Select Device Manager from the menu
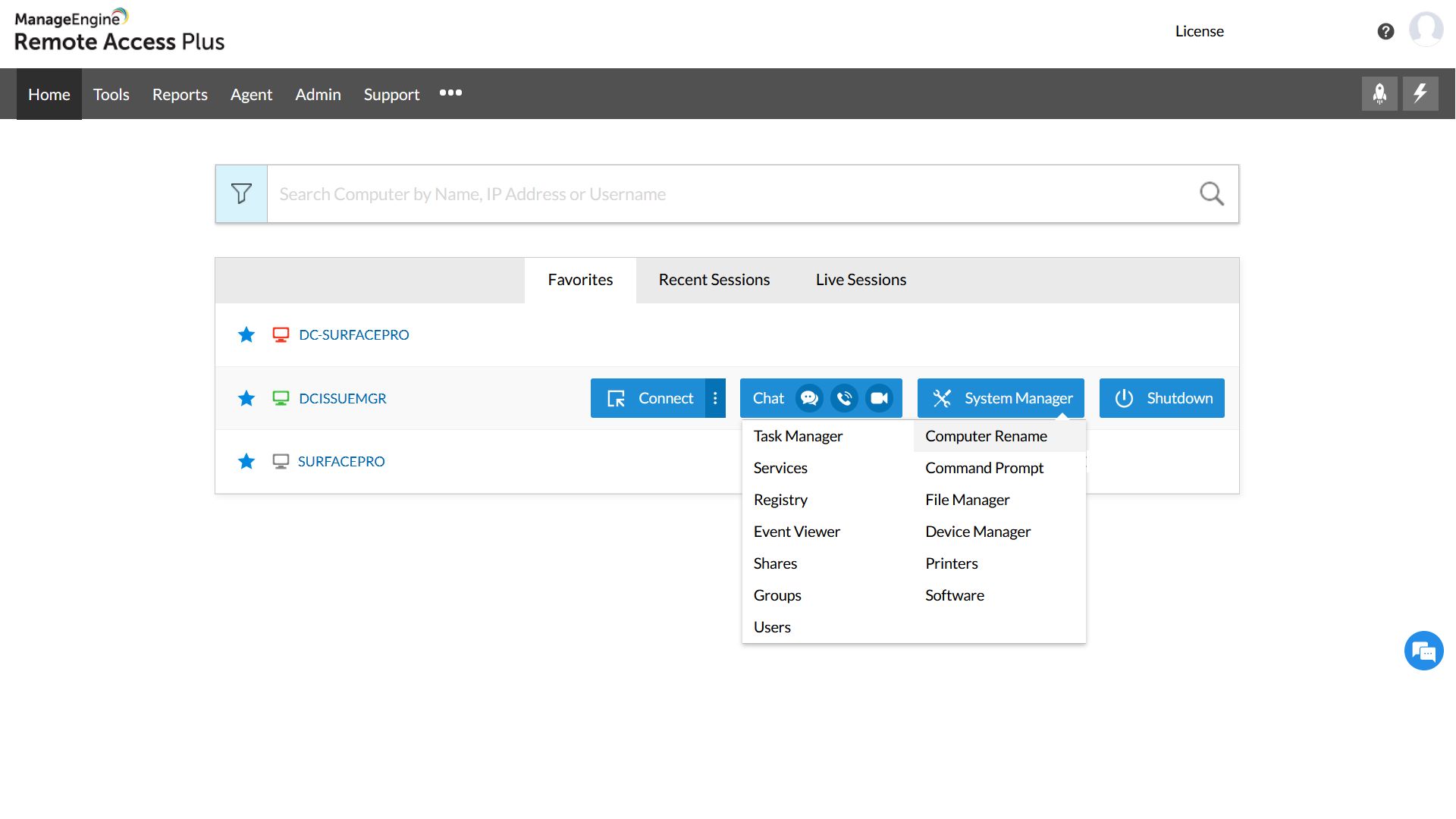Viewport: 1456px width, 819px height. tap(977, 532)
